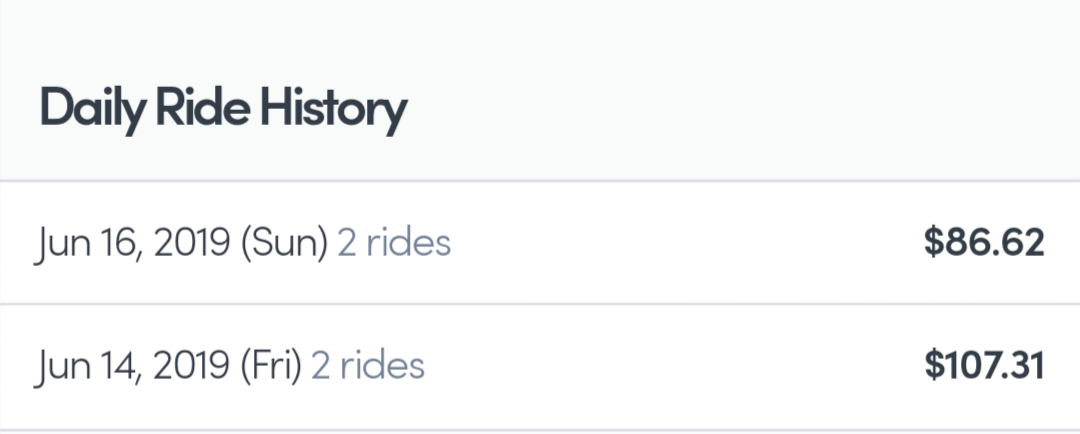
Task: Click the empty middle of the Jun 16 row
Action: pos(680,243)
